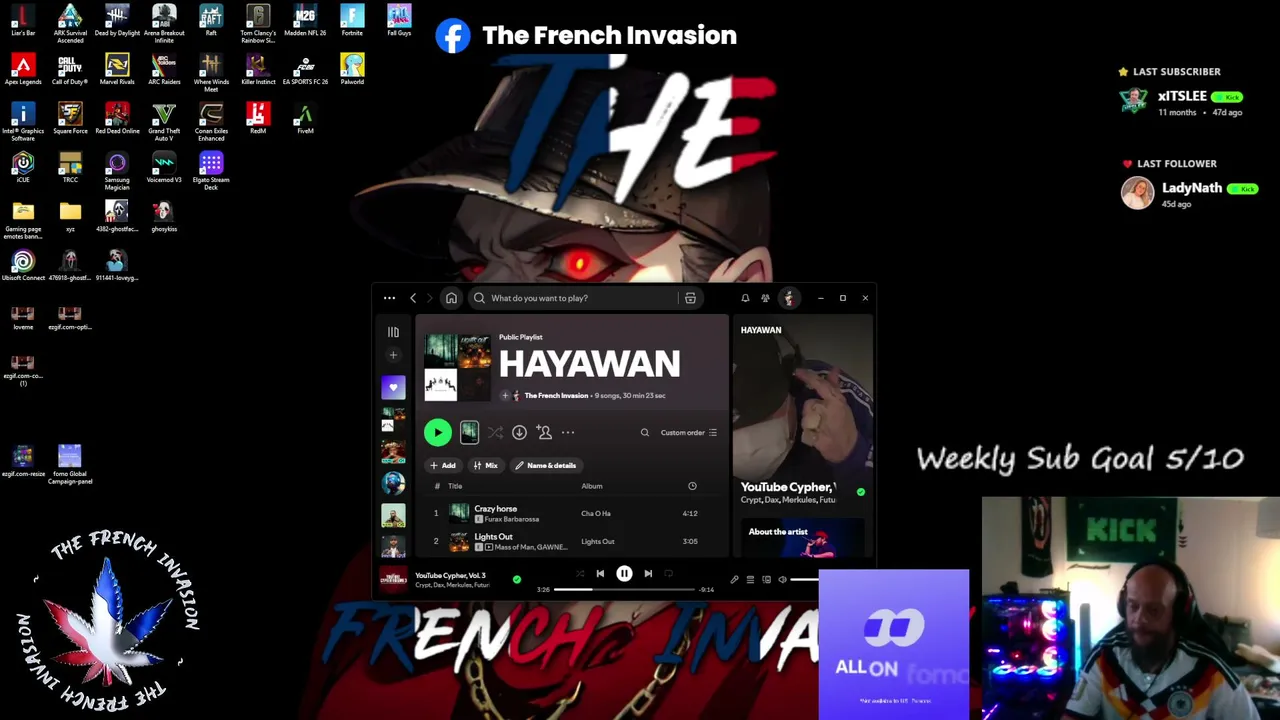Adjust the Spotify volume slider
The image size is (1280, 720).
tap(805, 579)
